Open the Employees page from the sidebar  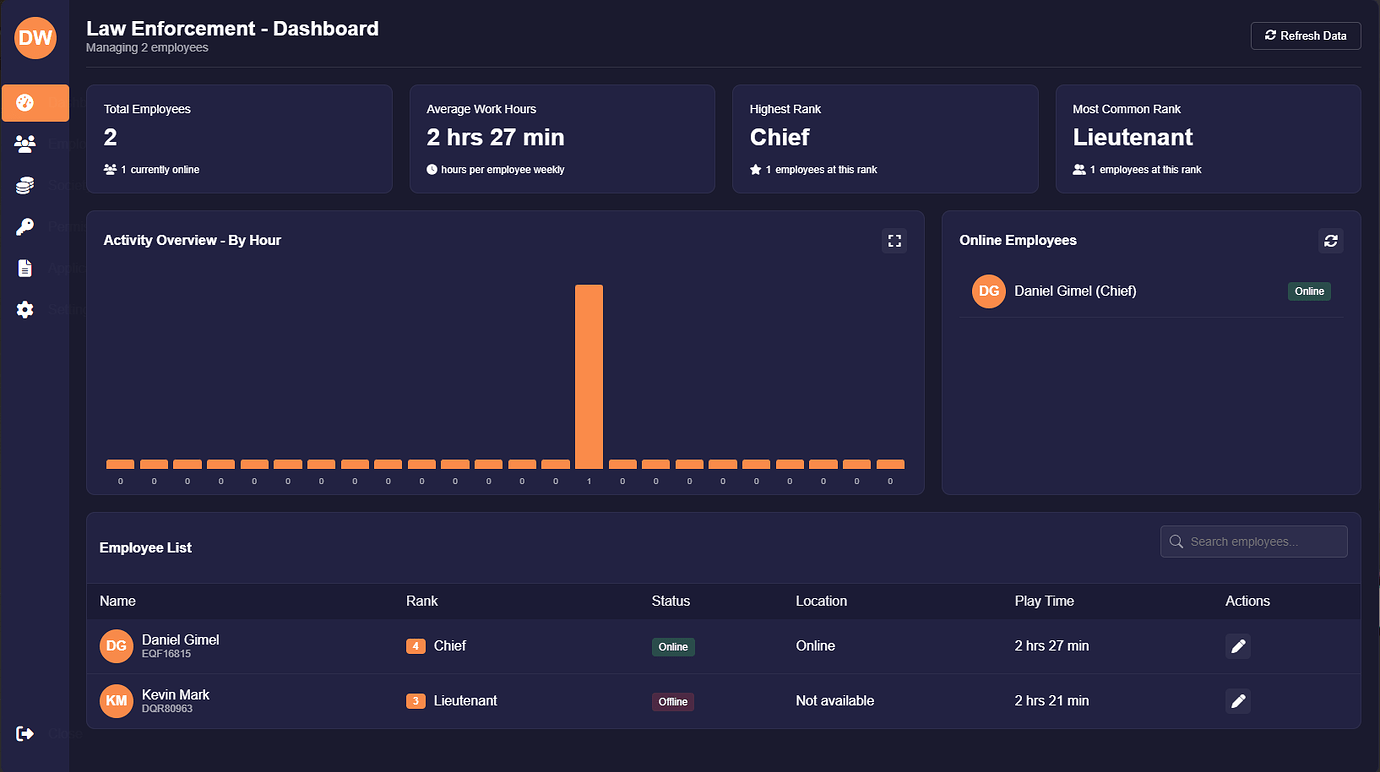[24, 143]
